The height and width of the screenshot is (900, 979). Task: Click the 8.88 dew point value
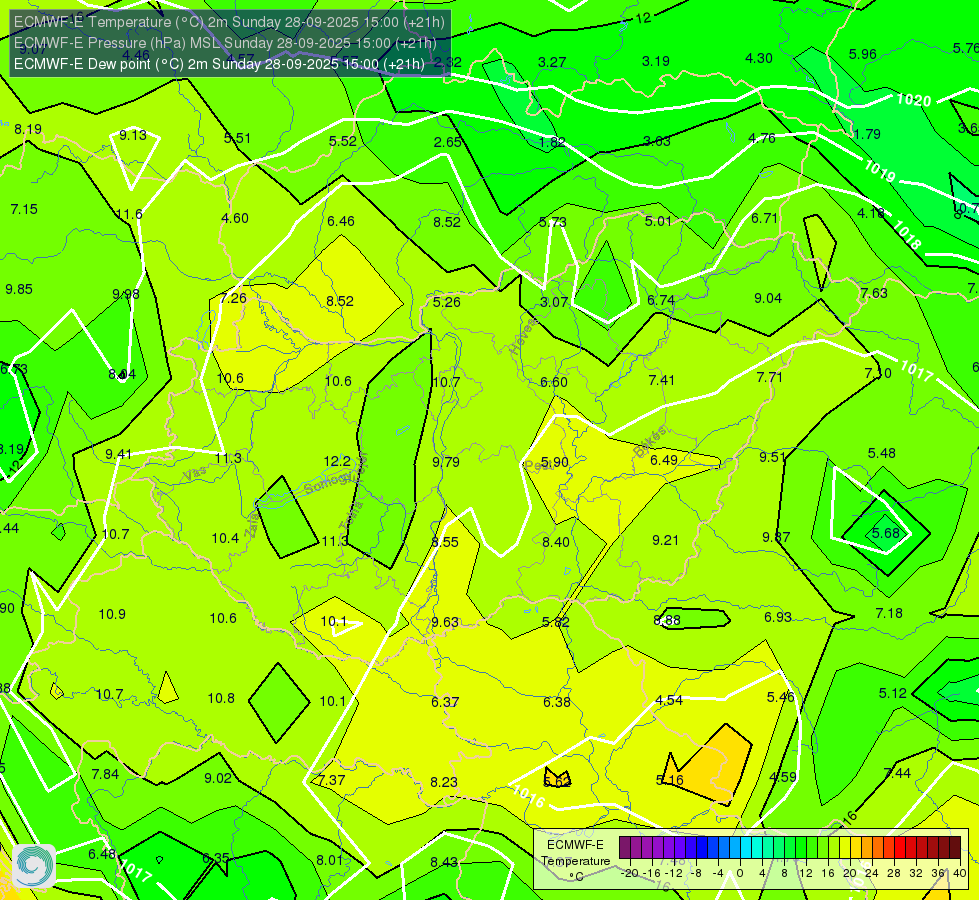(x=667, y=620)
